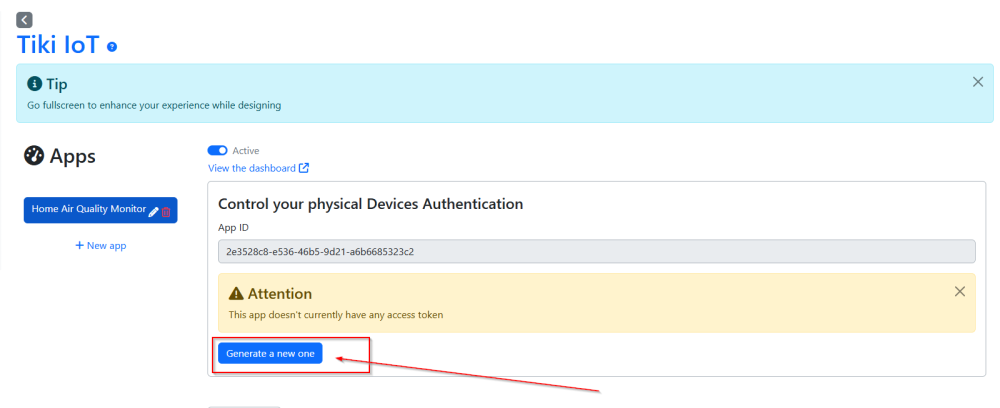This screenshot has width=1000, height=408.
Task: Click the Control your physical Devices Authentication heading
Action: (371, 204)
